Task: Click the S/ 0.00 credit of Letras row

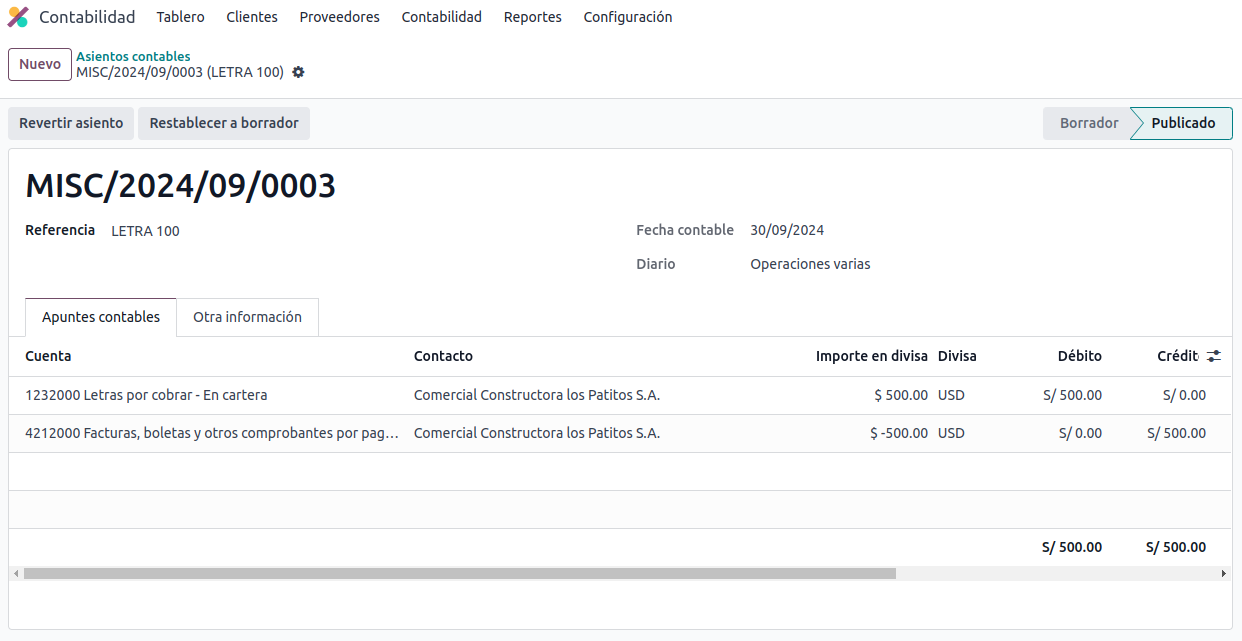Action: tap(1184, 395)
